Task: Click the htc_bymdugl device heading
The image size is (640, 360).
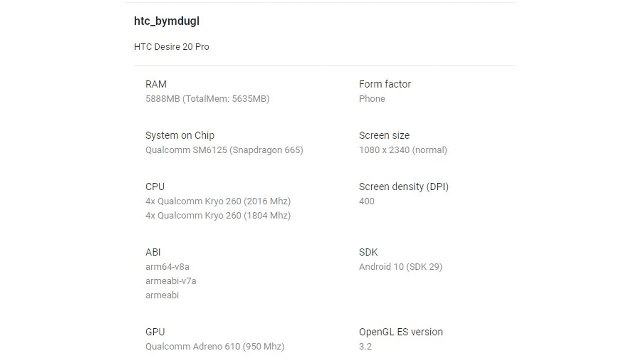Action: pyautogui.click(x=167, y=21)
